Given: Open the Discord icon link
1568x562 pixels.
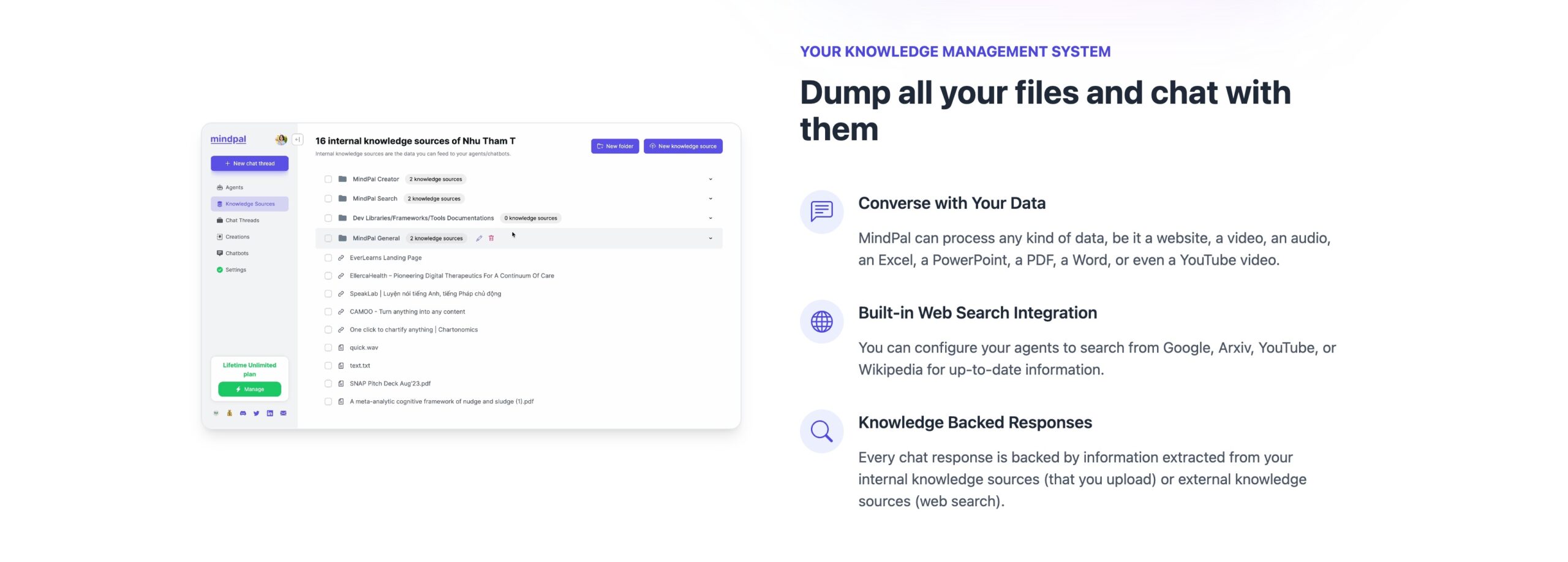Looking at the screenshot, I should 243,414.
